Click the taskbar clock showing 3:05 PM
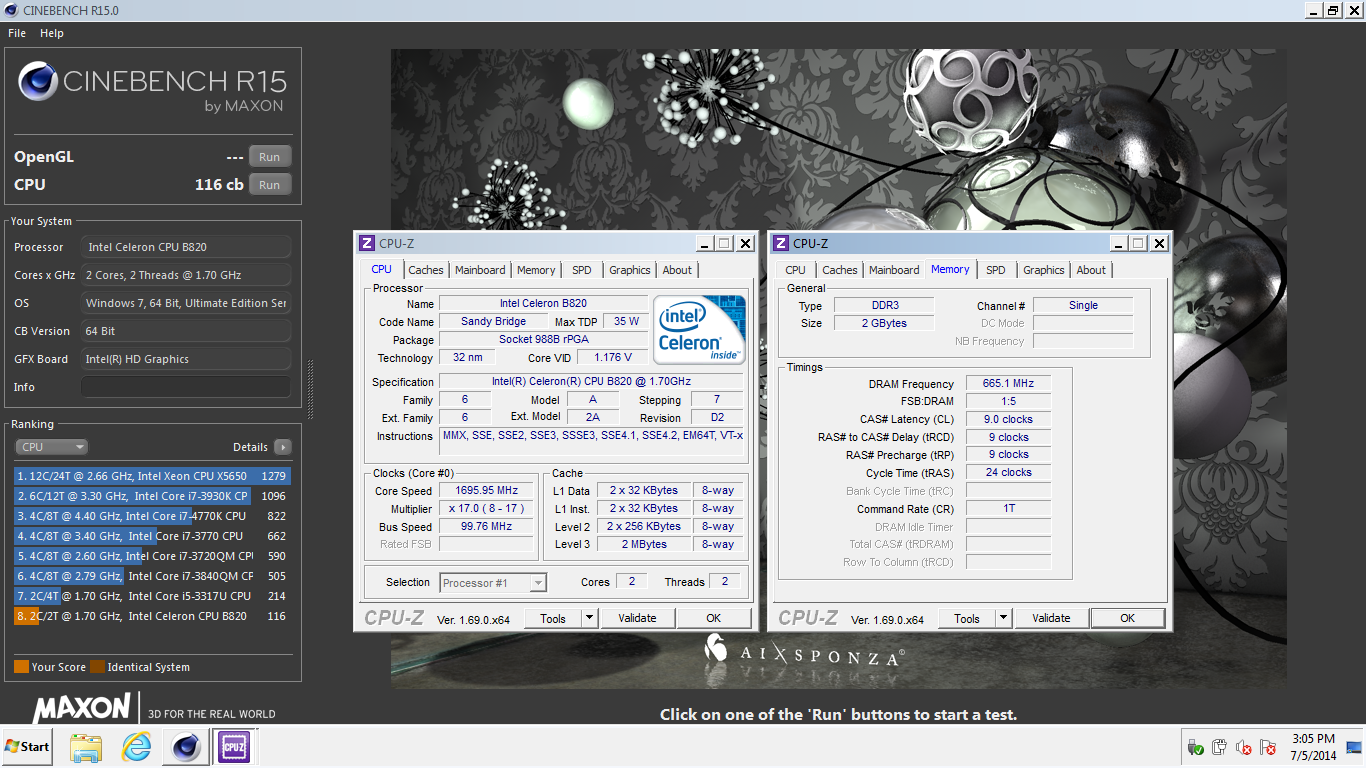1366x768 pixels. point(1313,746)
